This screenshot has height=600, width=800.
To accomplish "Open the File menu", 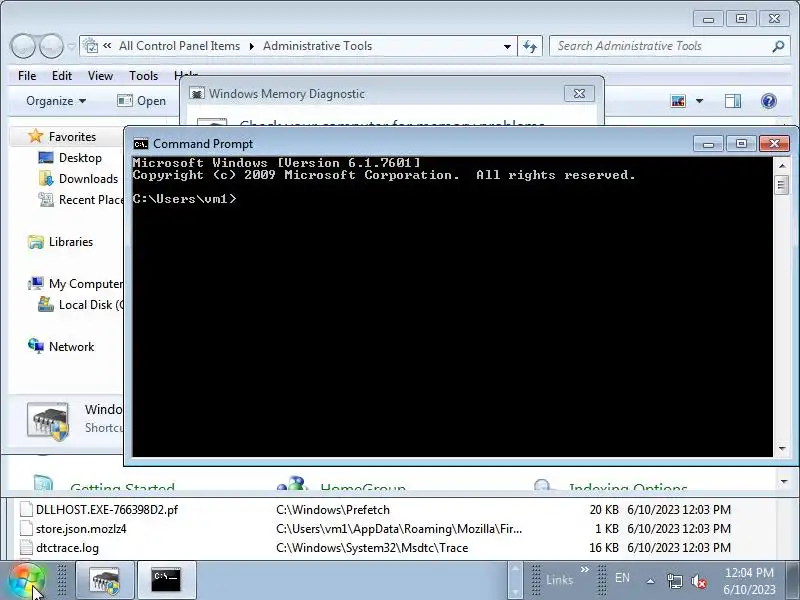I will [x=27, y=76].
